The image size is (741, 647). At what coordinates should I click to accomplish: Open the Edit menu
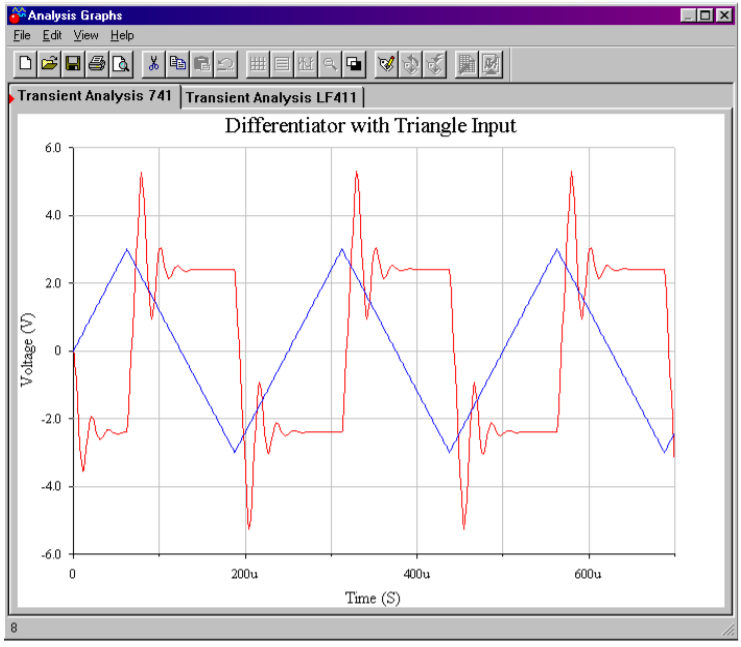[x=52, y=35]
